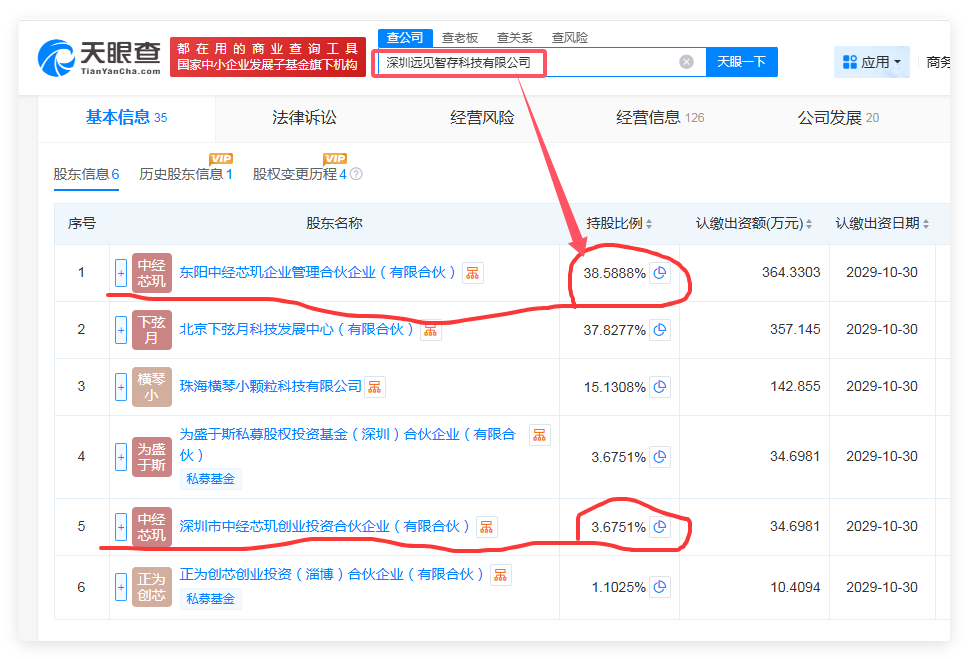Open pie chart icon in 深圳市中经芯玑 row
Screen dimensions: 968x659
pos(660,527)
